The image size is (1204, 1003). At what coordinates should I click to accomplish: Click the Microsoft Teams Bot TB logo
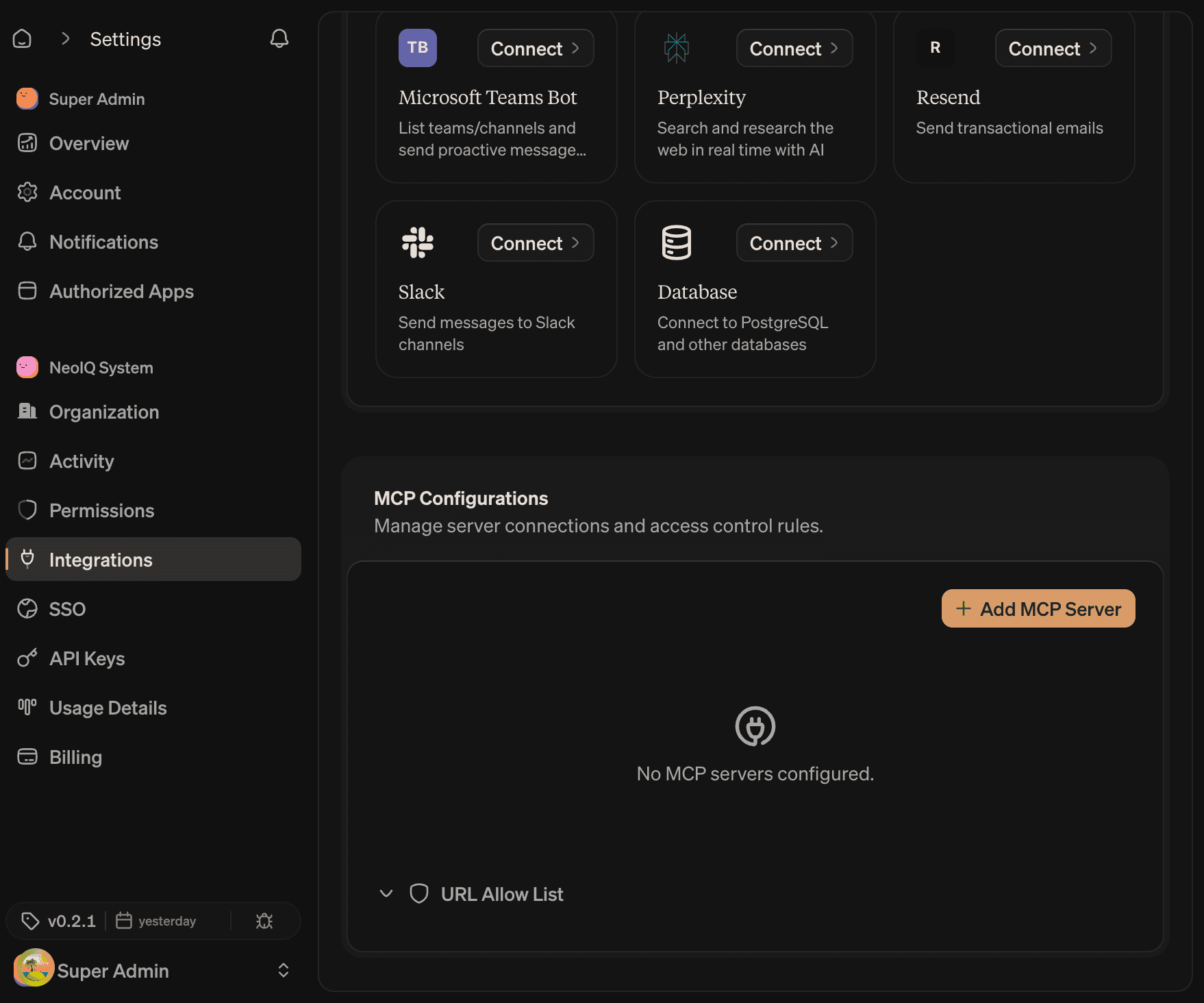(418, 48)
